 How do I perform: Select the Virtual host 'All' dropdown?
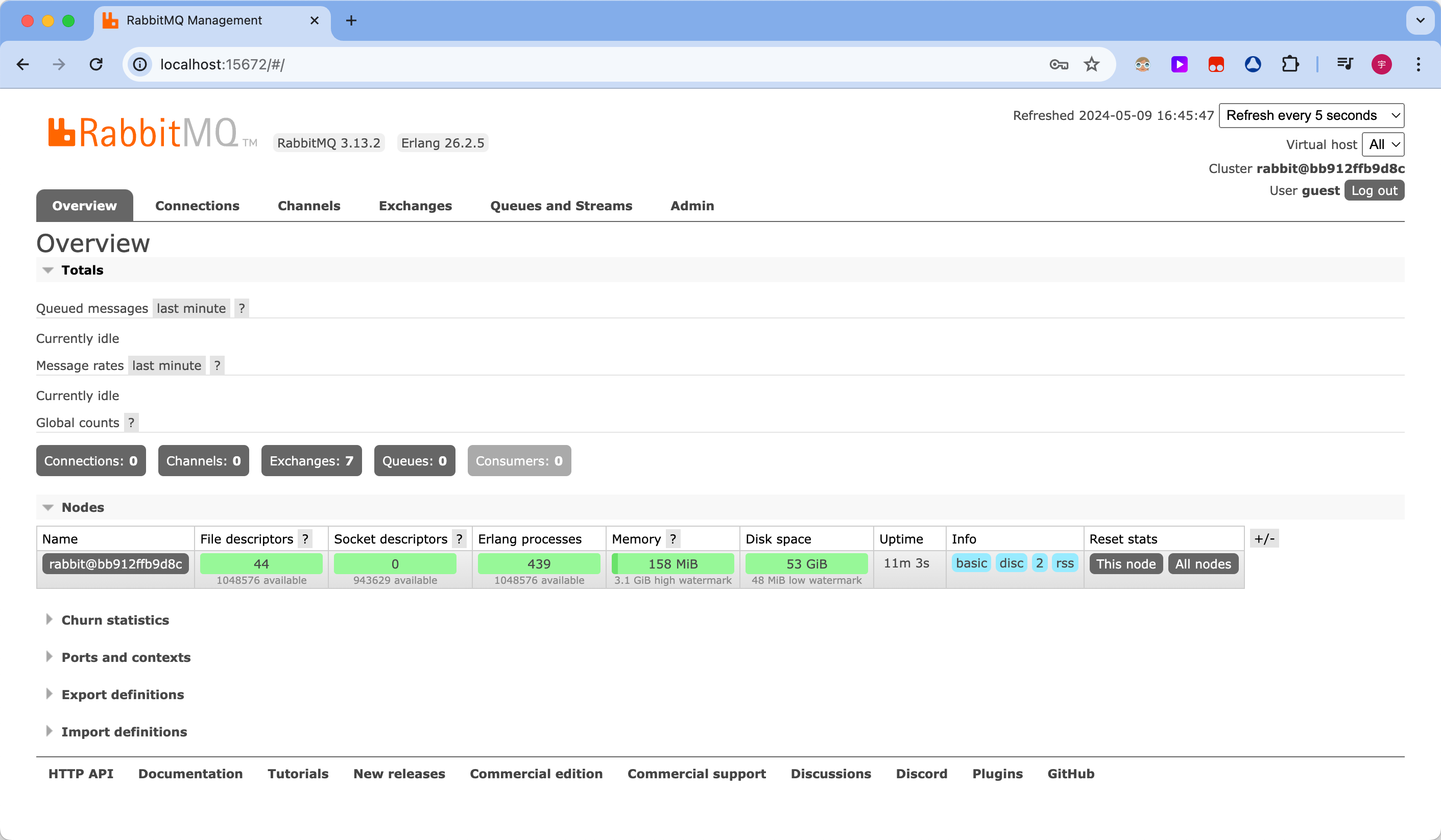point(1384,144)
